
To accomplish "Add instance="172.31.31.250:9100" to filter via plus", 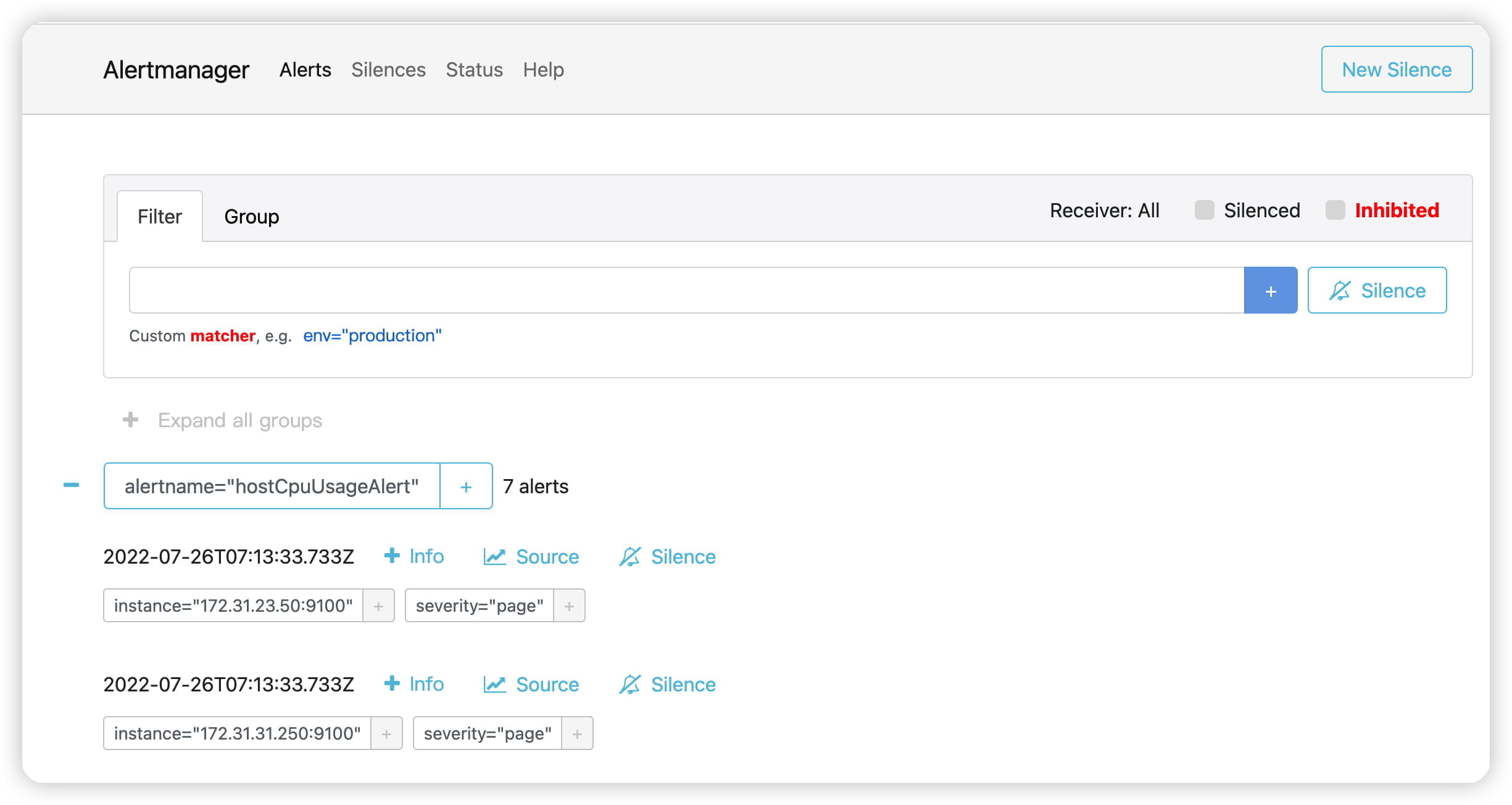I will point(386,733).
